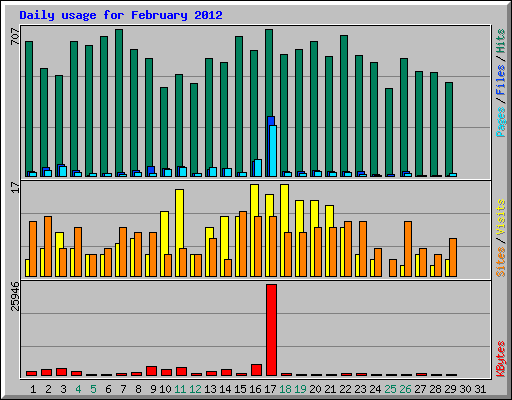Screen dimensions: 512x400
Task: Click the day 31 axis label
Action: pos(480,389)
